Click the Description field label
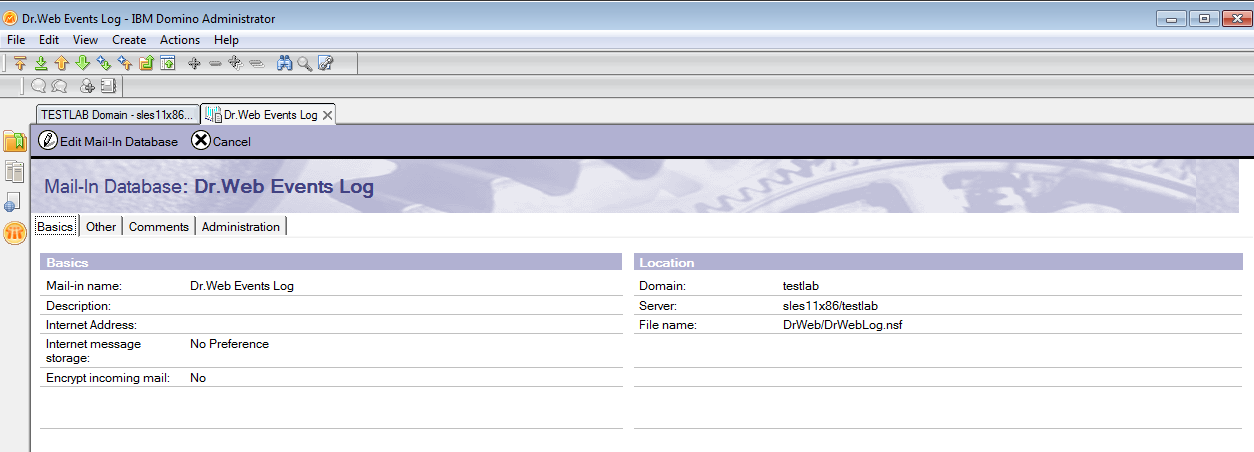Screen dimensions: 1254x452 78,306
